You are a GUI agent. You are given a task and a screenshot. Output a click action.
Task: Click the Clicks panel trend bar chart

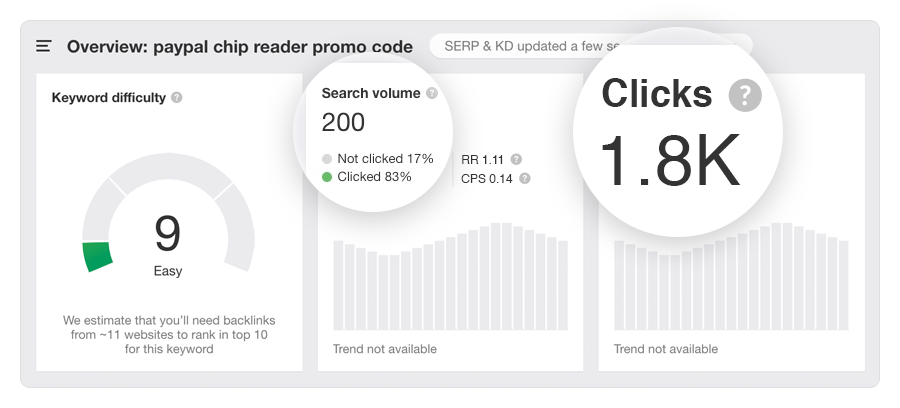click(x=731, y=277)
